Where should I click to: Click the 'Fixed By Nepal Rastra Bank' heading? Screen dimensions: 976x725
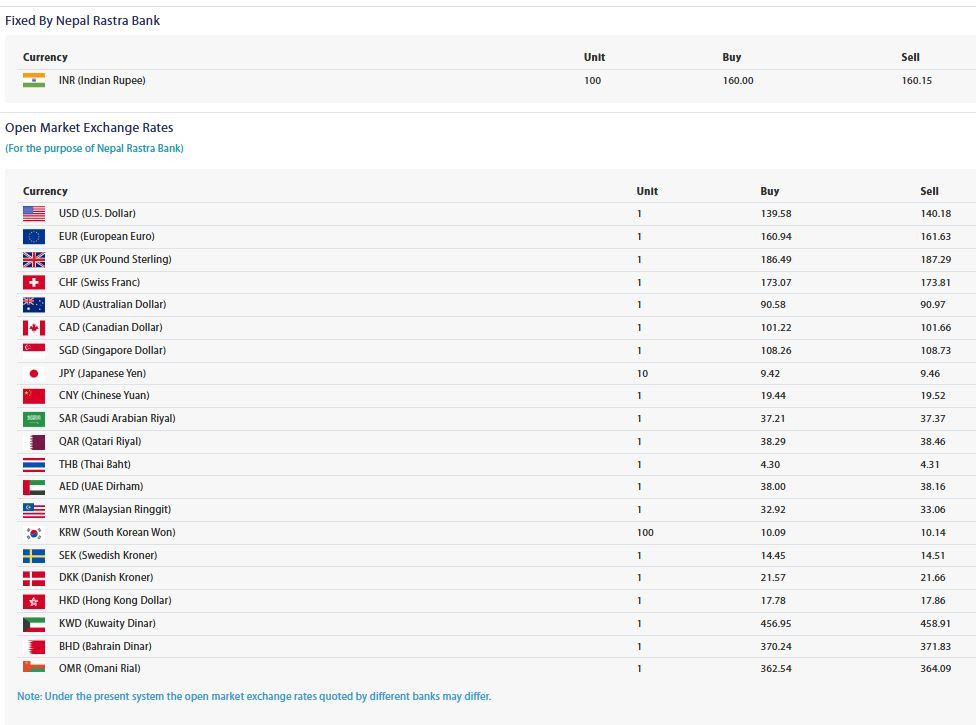click(x=82, y=21)
